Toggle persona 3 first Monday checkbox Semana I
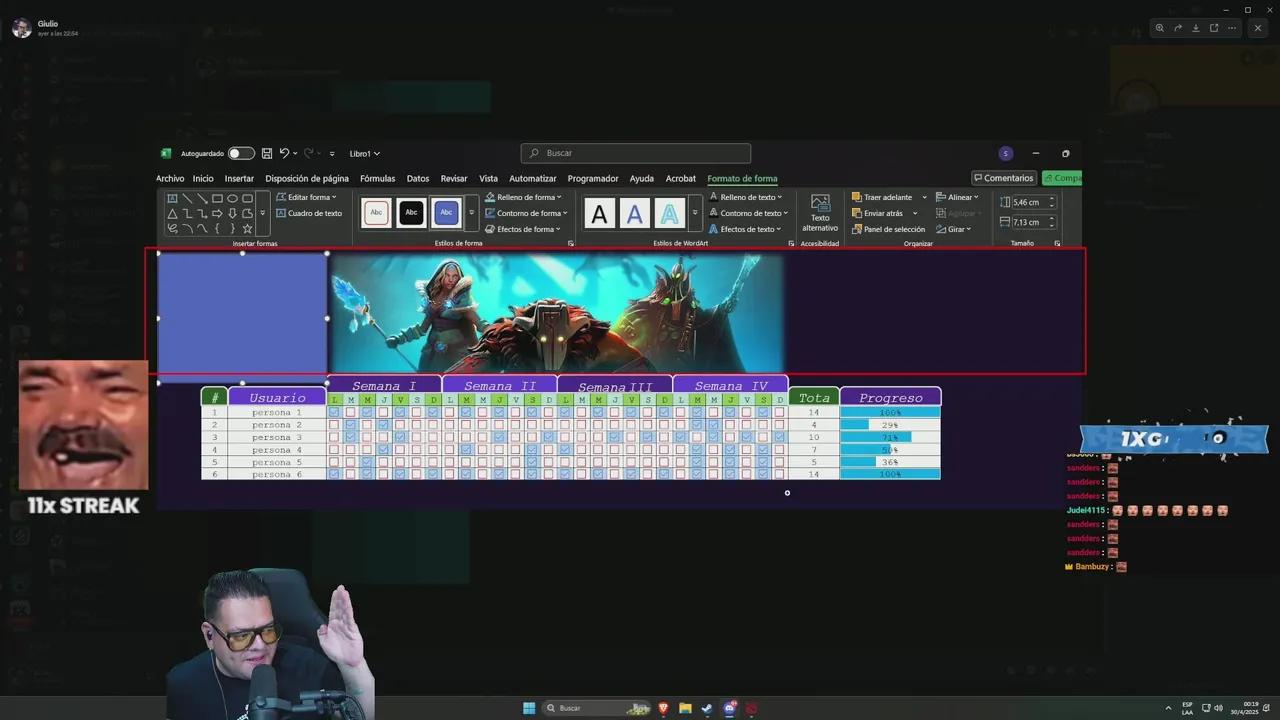 [335, 437]
